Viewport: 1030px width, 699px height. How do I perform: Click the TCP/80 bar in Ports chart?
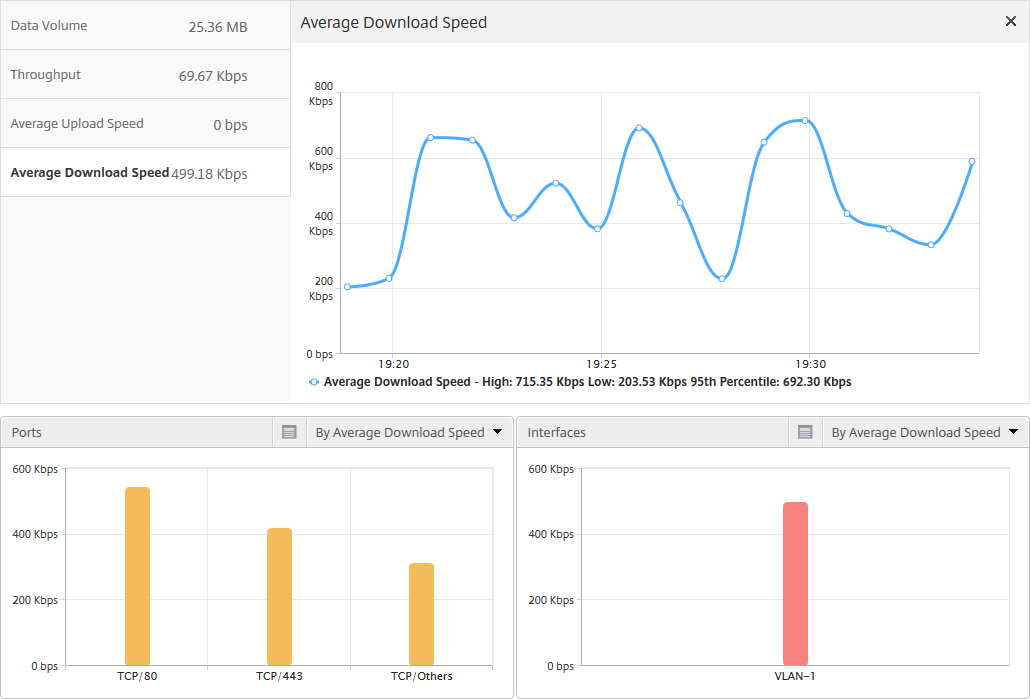click(x=137, y=576)
